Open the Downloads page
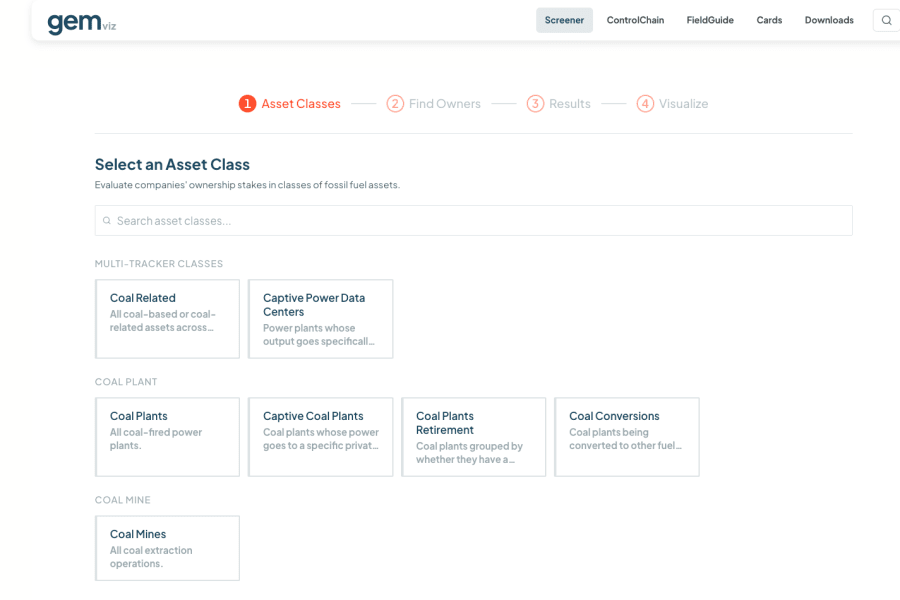Viewport: 900px width, 600px height. click(x=829, y=20)
